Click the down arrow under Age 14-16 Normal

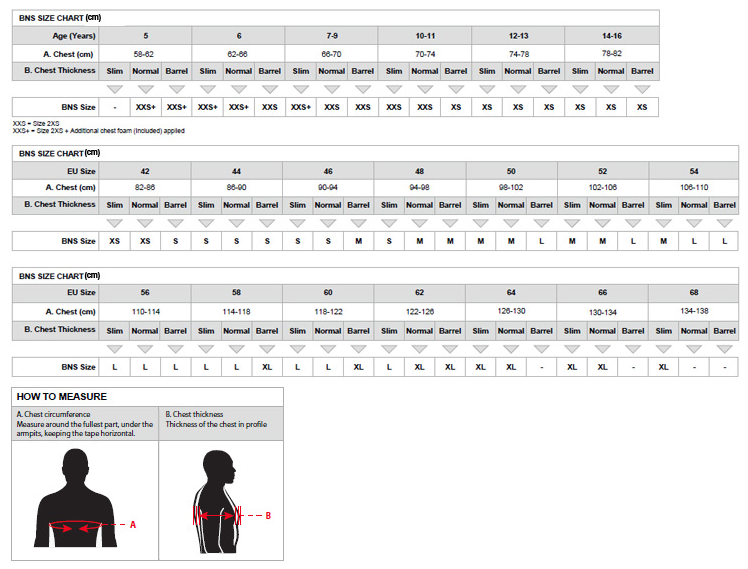click(x=611, y=89)
